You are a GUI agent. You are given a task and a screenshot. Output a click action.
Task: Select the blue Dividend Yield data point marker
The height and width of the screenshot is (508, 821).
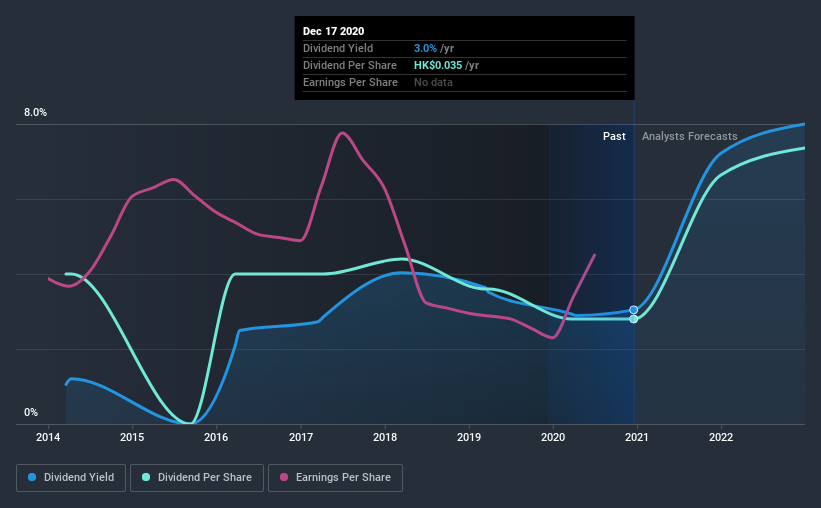click(x=634, y=310)
